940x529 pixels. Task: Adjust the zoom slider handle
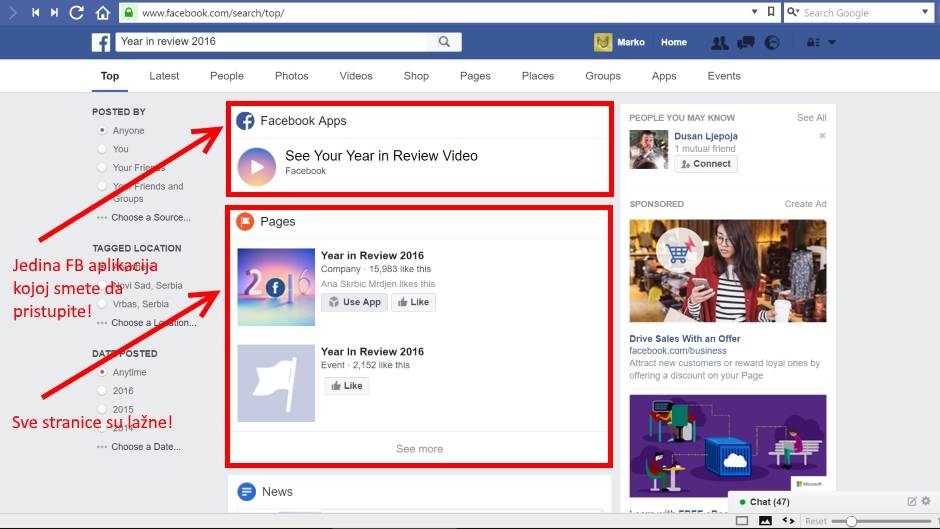click(851, 521)
